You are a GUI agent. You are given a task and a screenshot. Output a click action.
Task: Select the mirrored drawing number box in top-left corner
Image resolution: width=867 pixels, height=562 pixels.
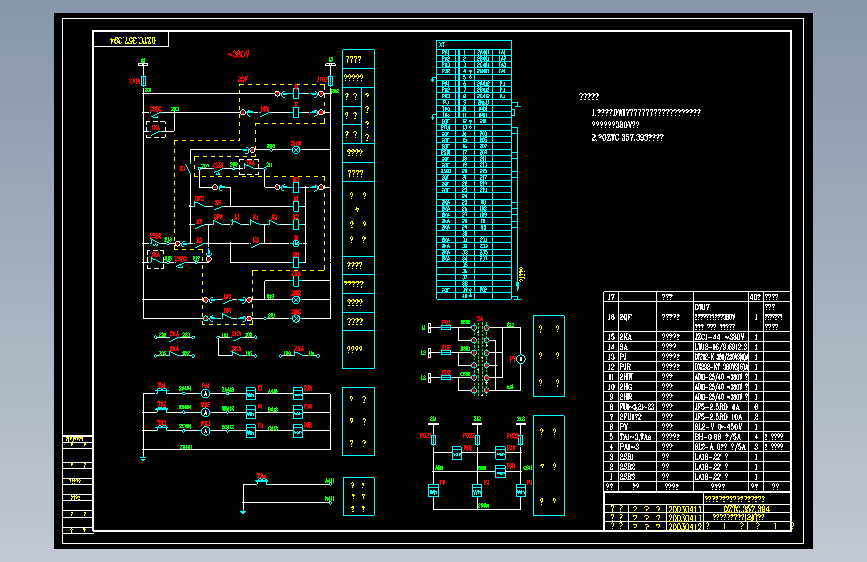pyautogui.click(x=131, y=40)
